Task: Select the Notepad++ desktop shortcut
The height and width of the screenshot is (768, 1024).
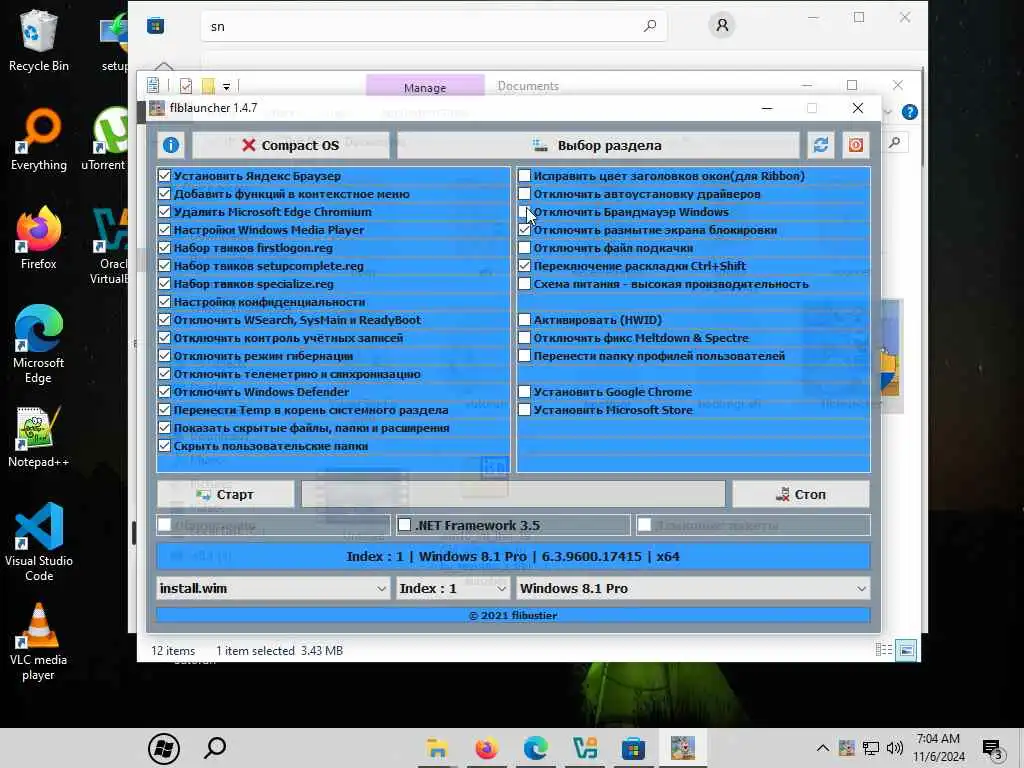Action: pos(39,437)
